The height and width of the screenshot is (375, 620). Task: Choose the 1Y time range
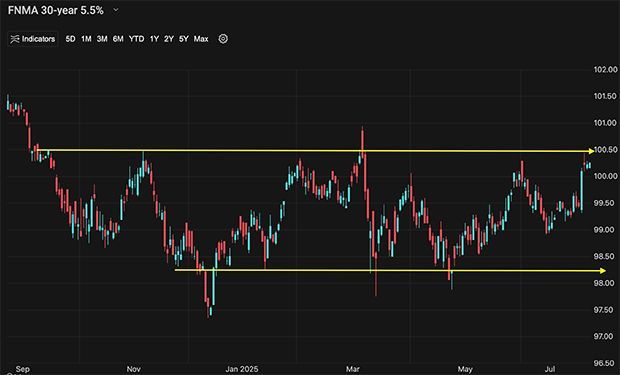click(154, 39)
